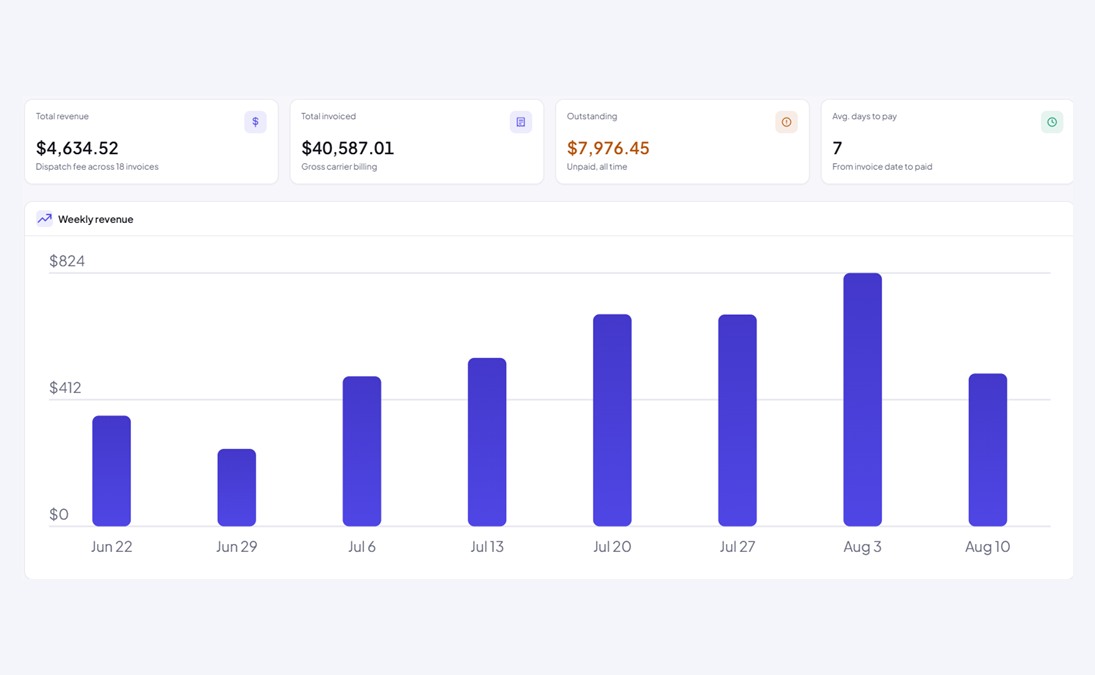
Task: Click the orange alert icon on Outstanding card
Action: [x=786, y=122]
